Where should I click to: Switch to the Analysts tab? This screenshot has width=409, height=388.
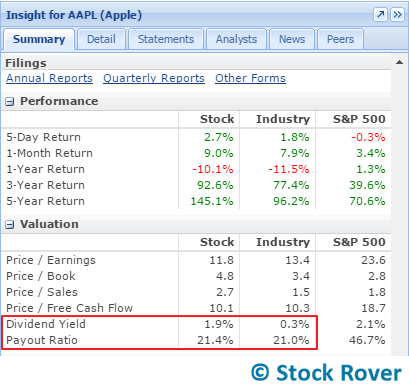click(x=236, y=39)
